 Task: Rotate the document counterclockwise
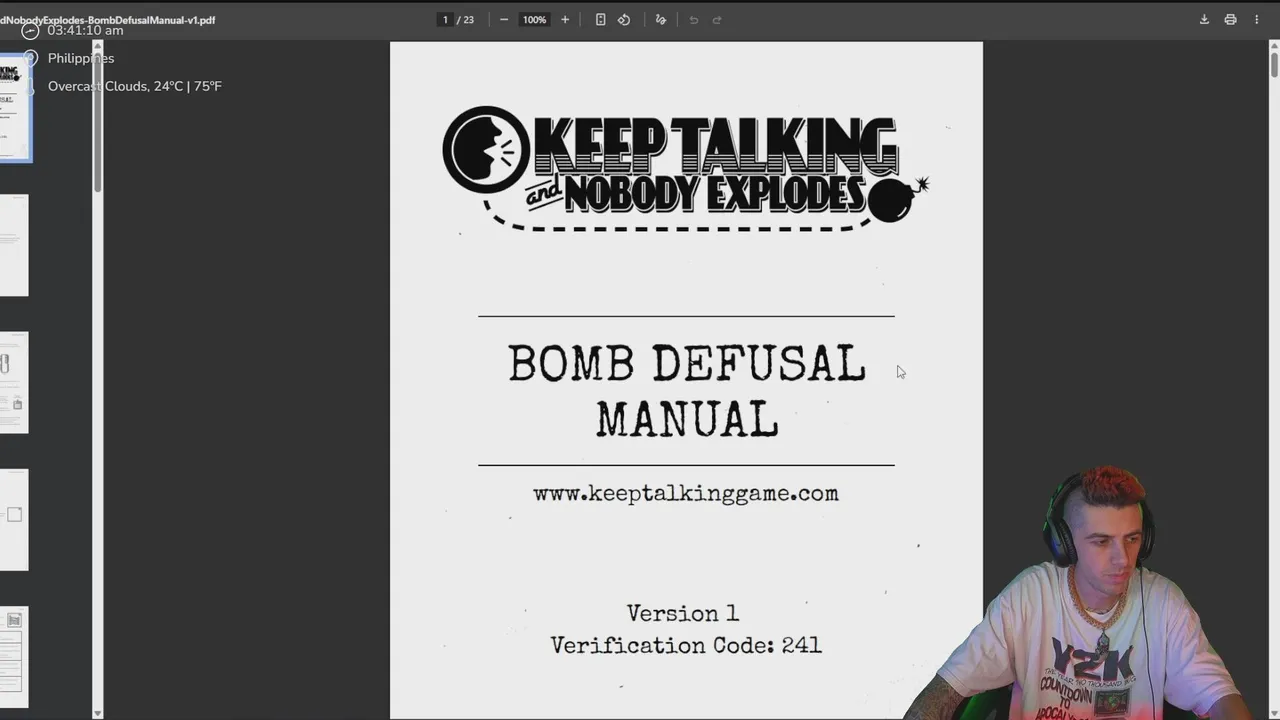point(624,20)
